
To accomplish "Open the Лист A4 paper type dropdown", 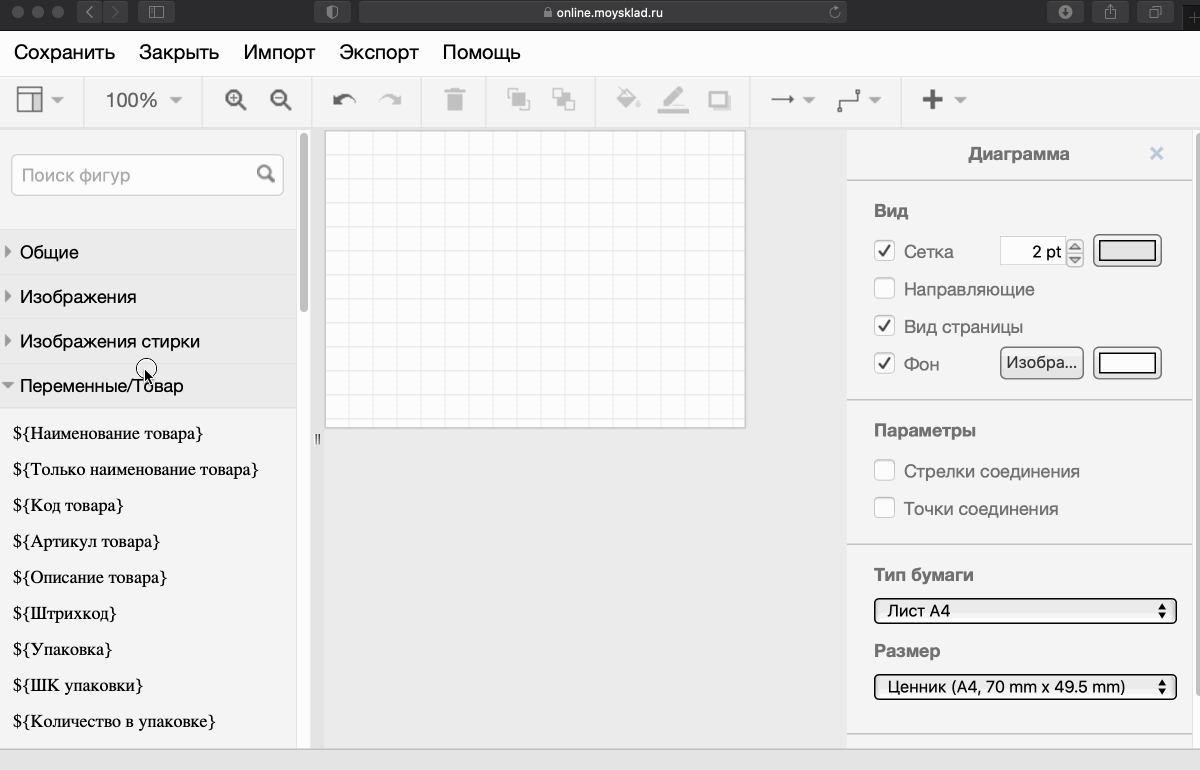I will click(x=1024, y=611).
